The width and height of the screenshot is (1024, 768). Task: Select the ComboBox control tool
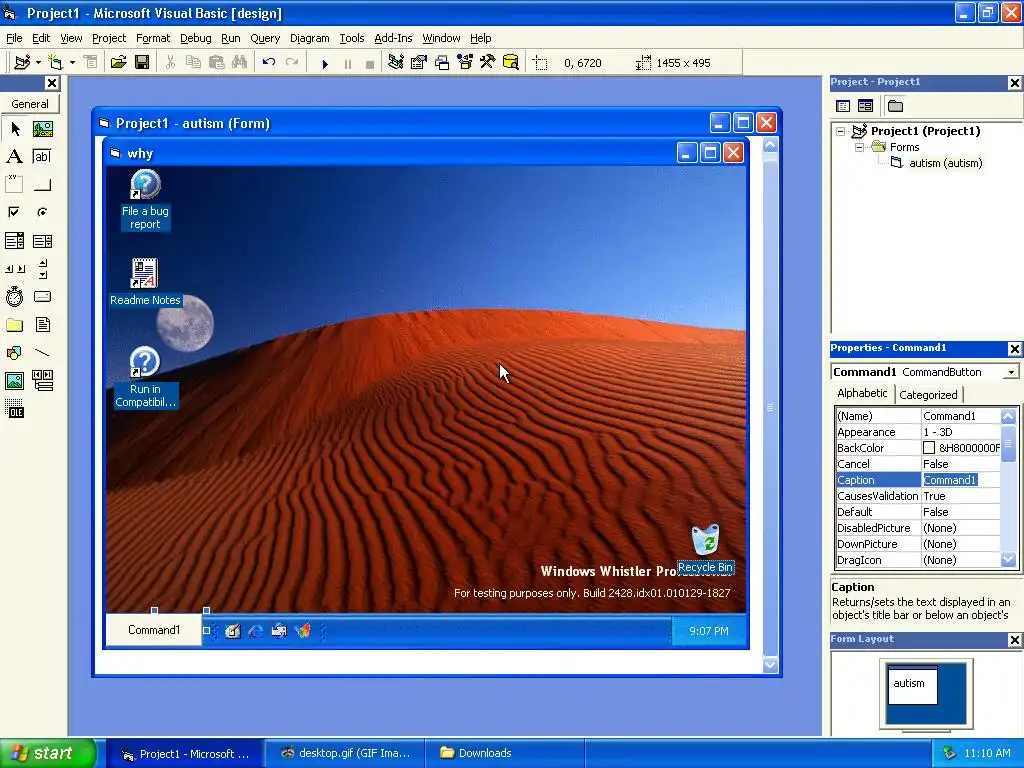click(x=14, y=241)
